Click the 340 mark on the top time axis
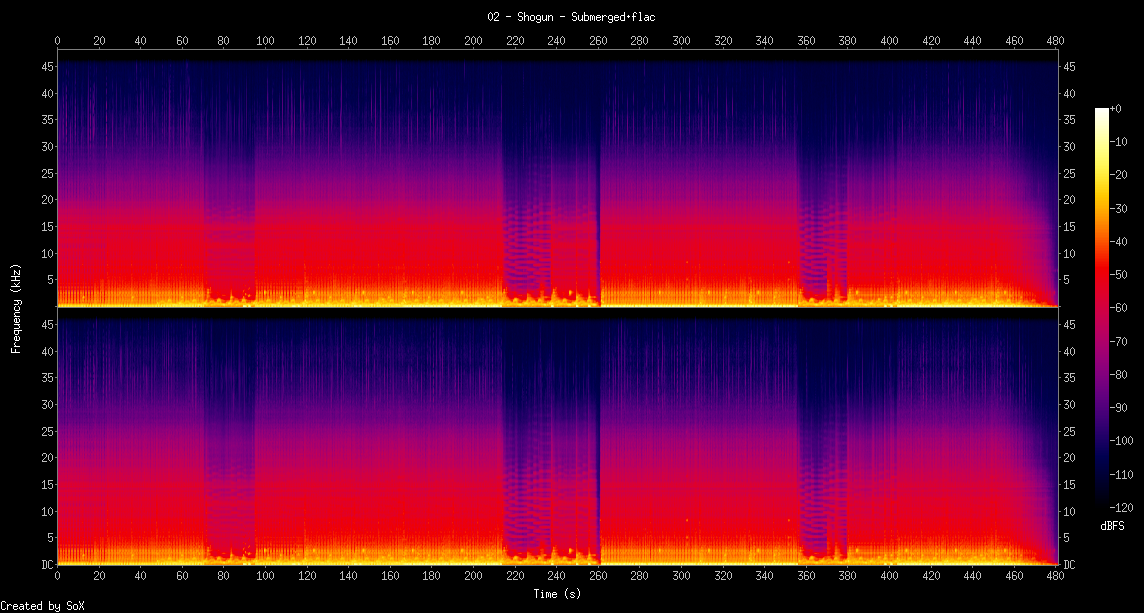This screenshot has width=1144, height=613. coord(765,41)
